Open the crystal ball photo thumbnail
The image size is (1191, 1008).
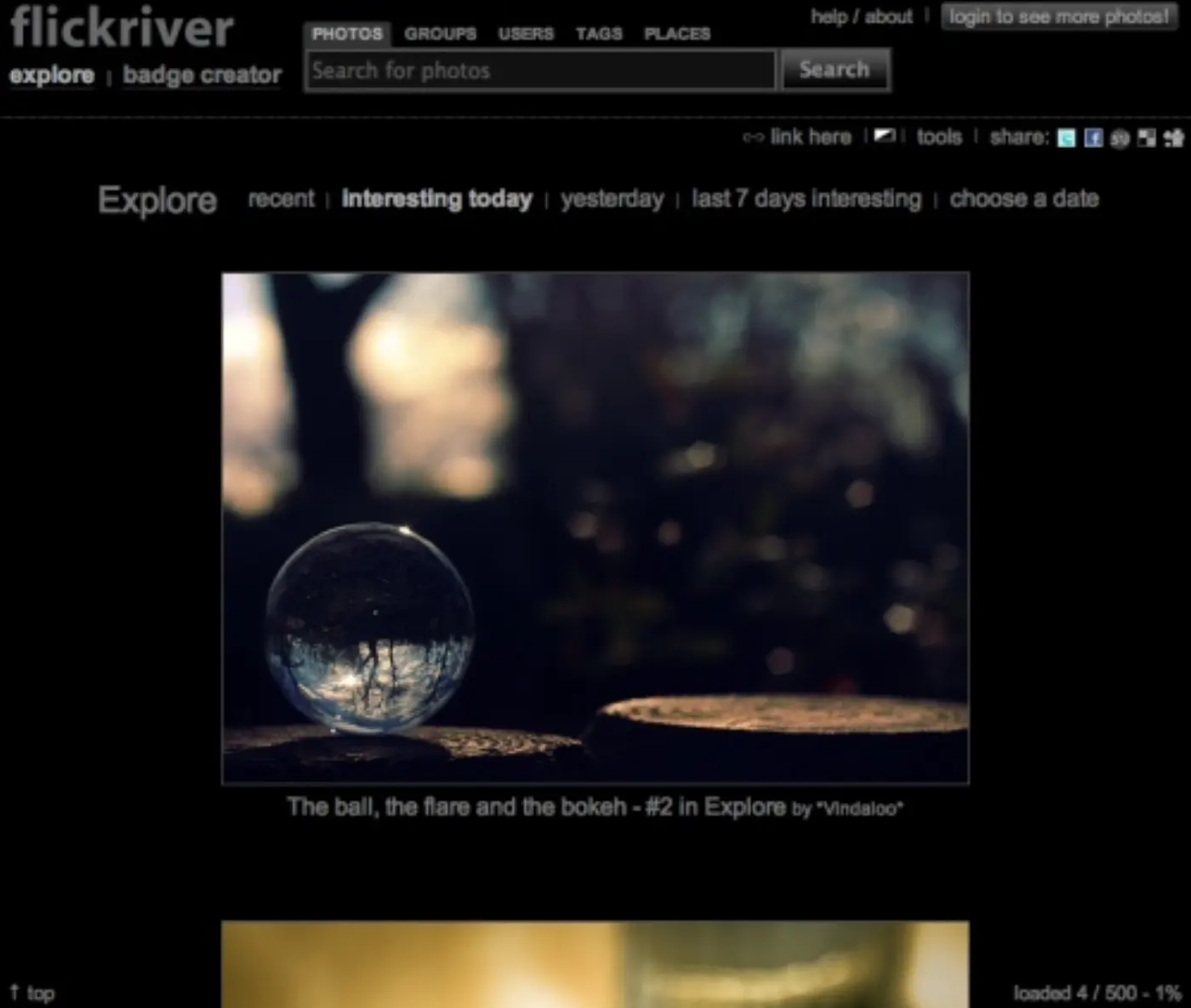[595, 527]
